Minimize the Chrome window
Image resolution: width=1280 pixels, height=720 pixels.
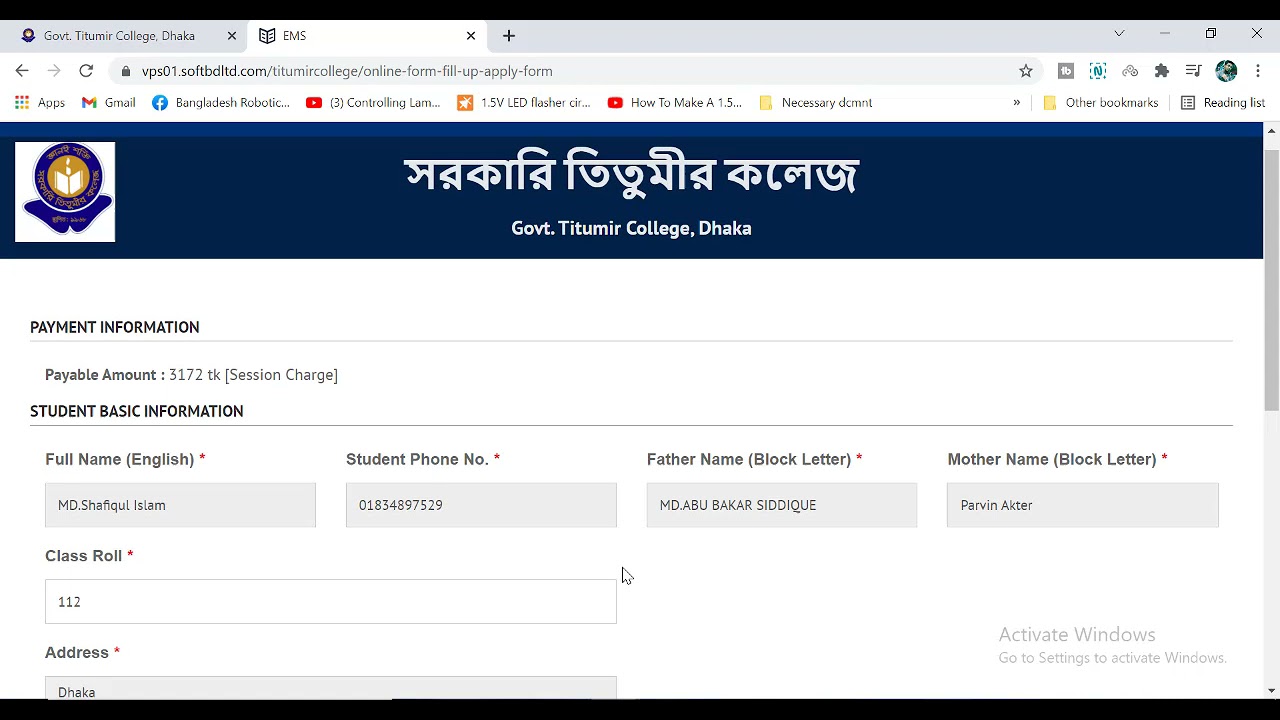1164,34
